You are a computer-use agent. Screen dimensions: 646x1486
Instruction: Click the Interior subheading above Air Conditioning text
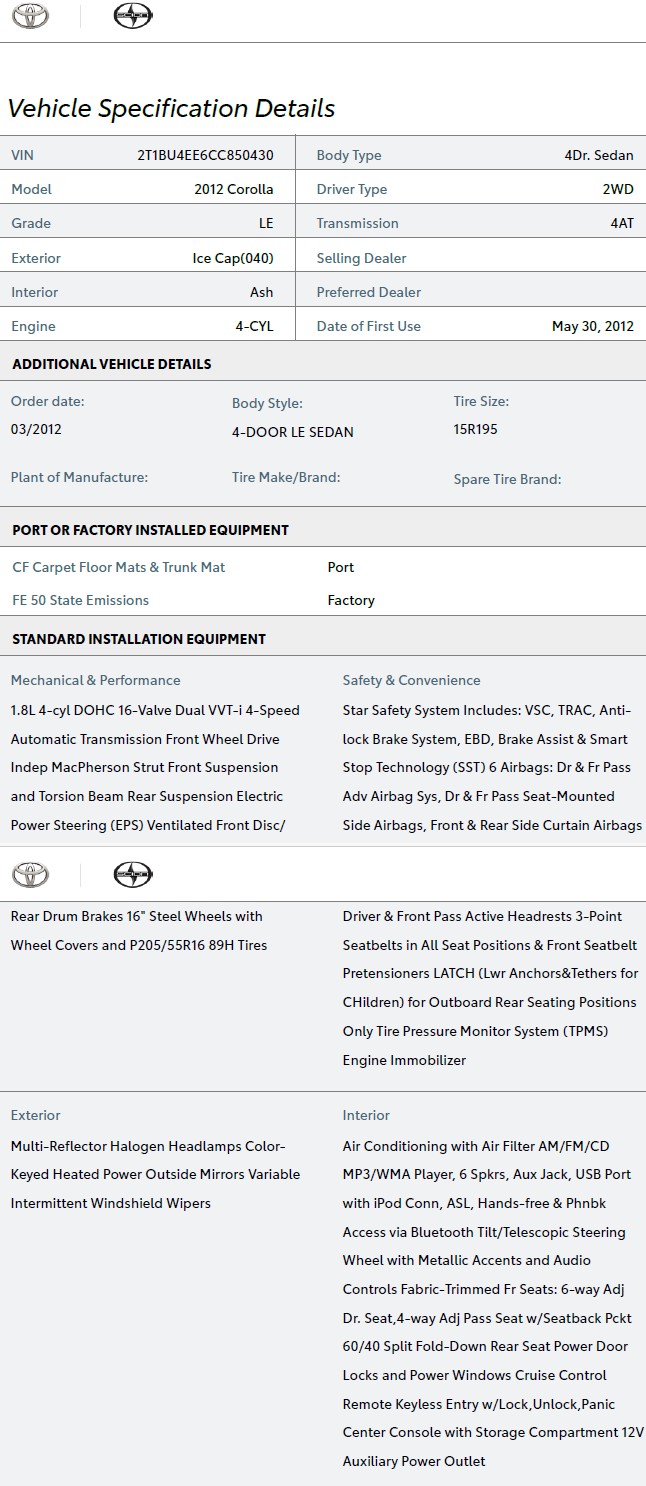(366, 1115)
